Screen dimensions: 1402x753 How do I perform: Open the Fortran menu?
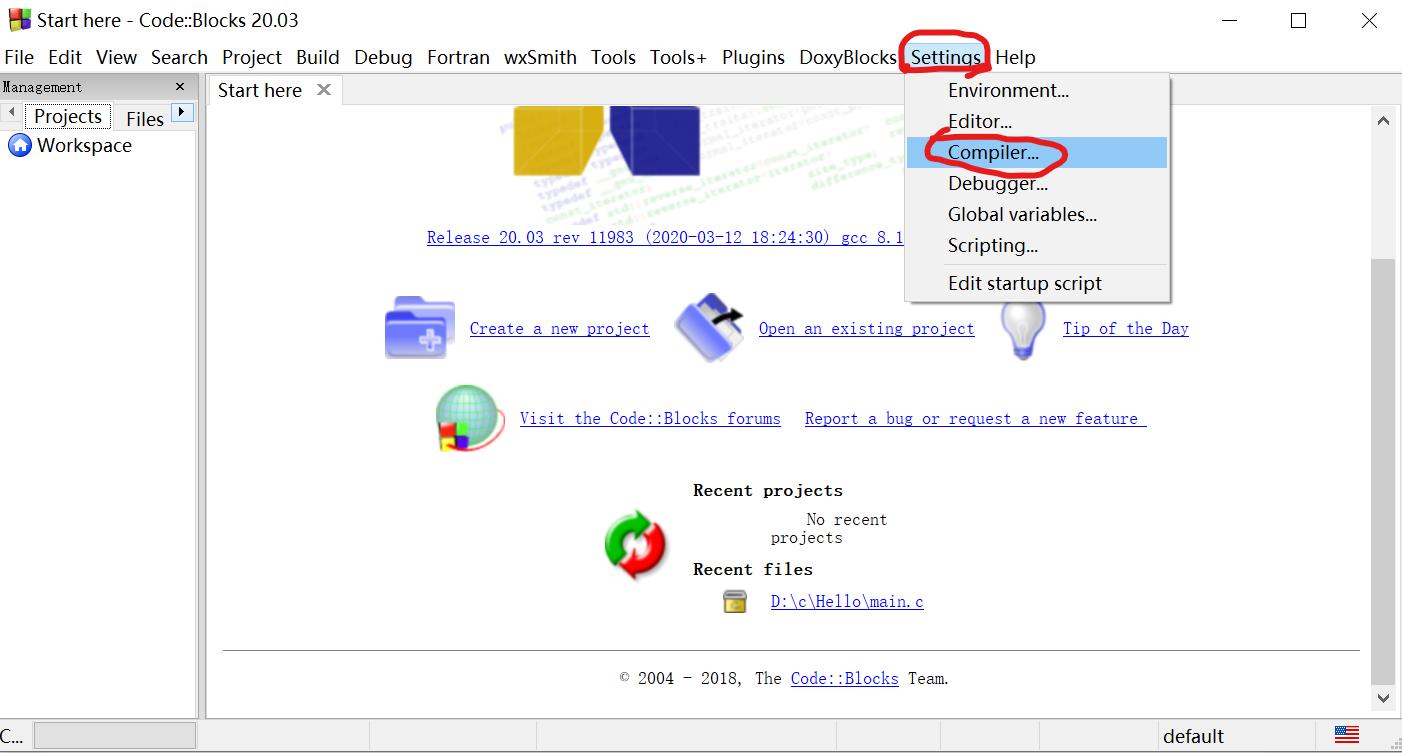point(458,57)
